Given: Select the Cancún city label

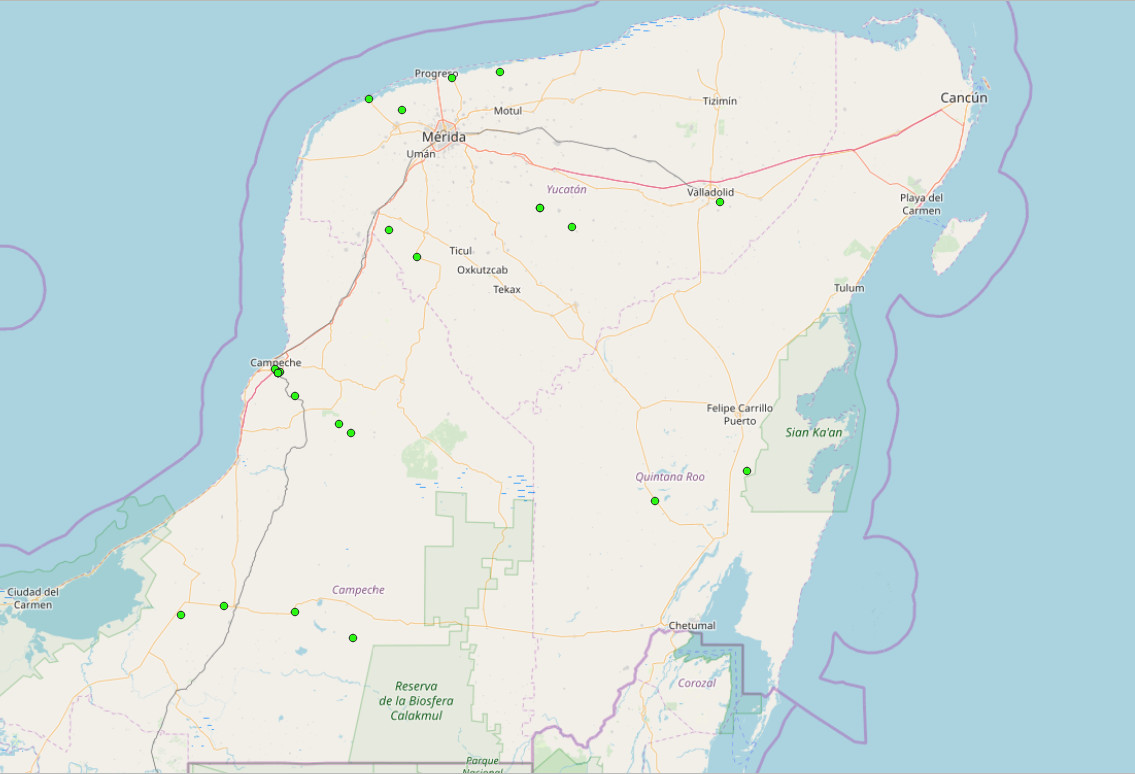Looking at the screenshot, I should coord(963,98).
